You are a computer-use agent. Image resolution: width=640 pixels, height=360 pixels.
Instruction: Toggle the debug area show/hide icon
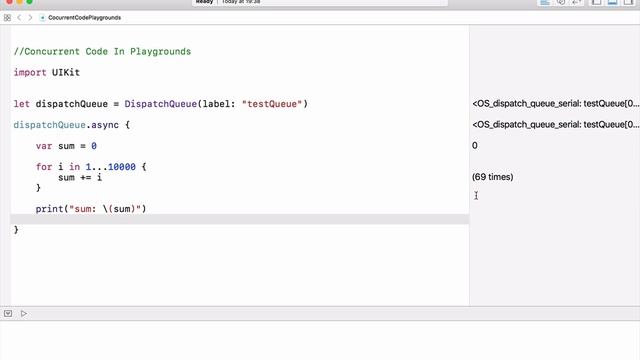tap(8, 313)
